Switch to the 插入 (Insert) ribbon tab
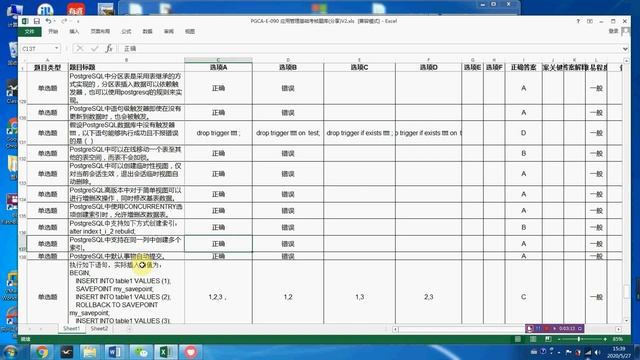Screen dimensions: 640x360 pyautogui.click(x=74, y=31)
